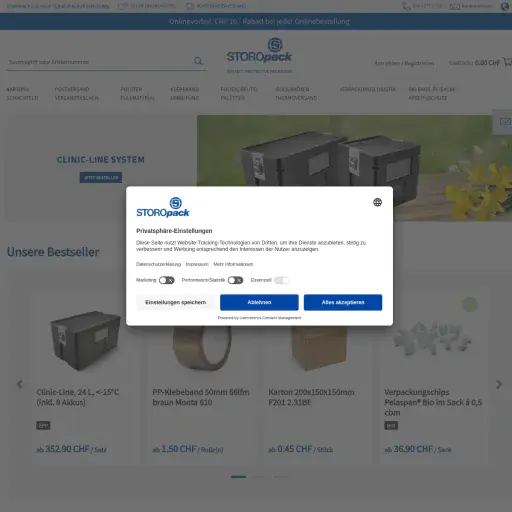Click the contact form envelope icon in the top bar

[455, 6]
